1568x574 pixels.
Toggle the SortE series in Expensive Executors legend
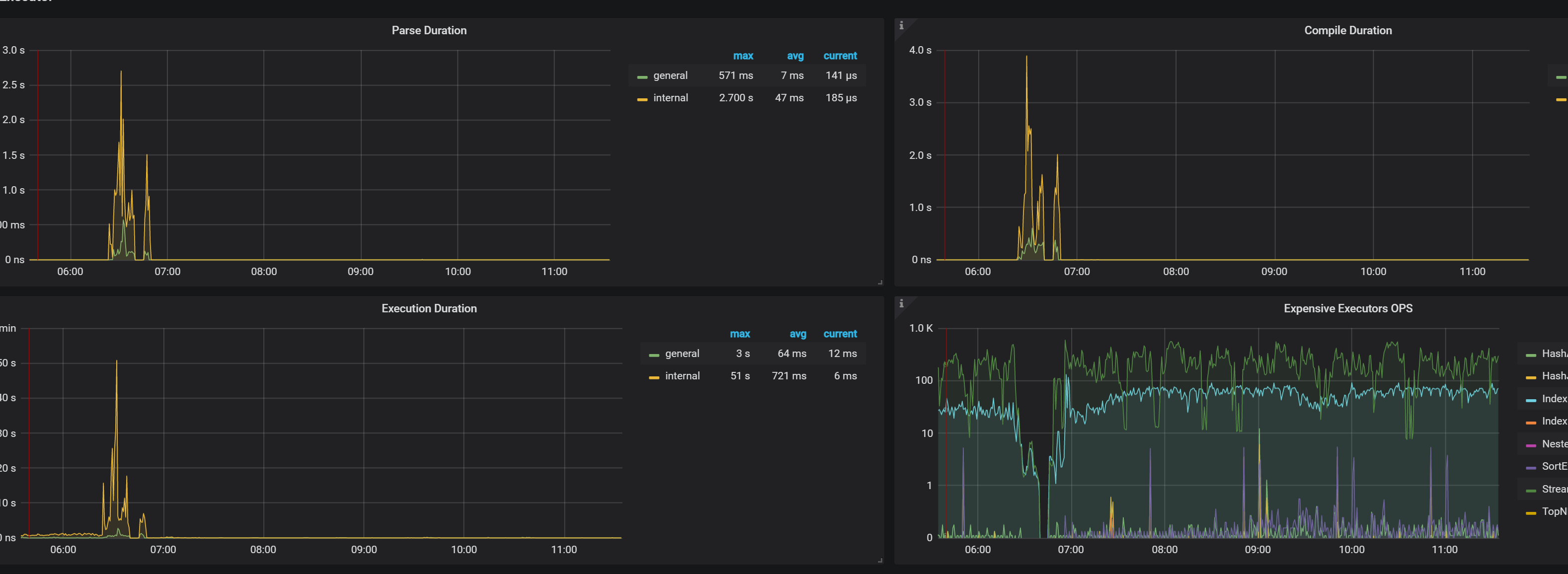pos(1554,466)
